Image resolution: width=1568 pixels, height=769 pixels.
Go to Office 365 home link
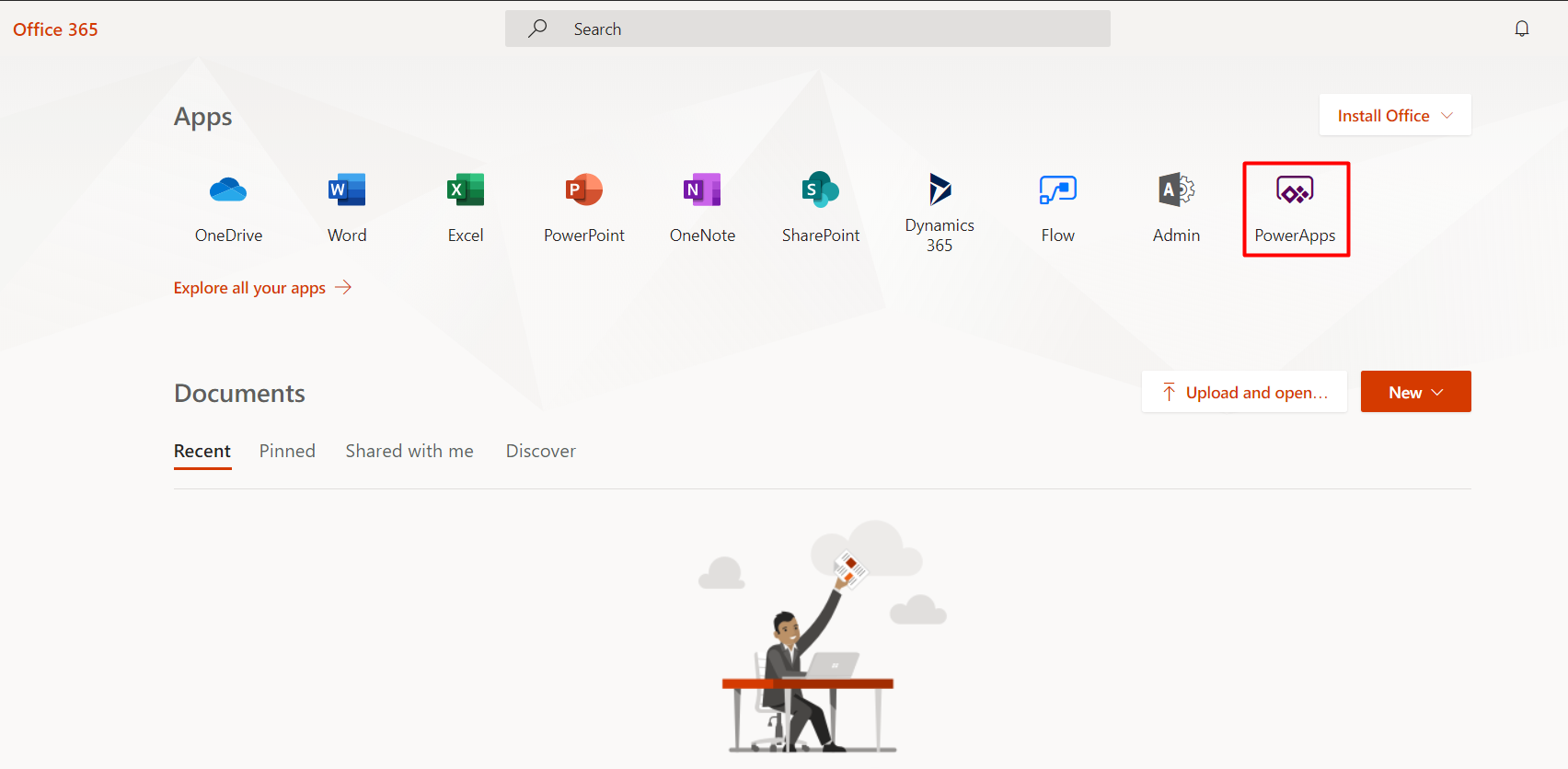click(55, 29)
